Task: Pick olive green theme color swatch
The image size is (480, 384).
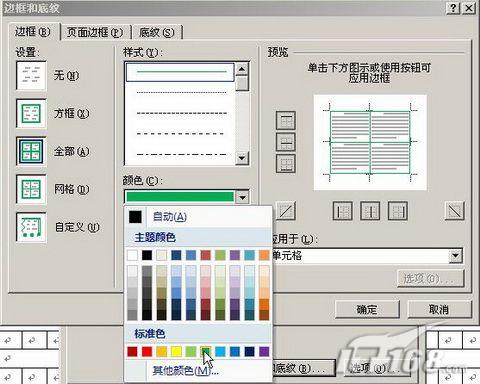Action: [220, 255]
